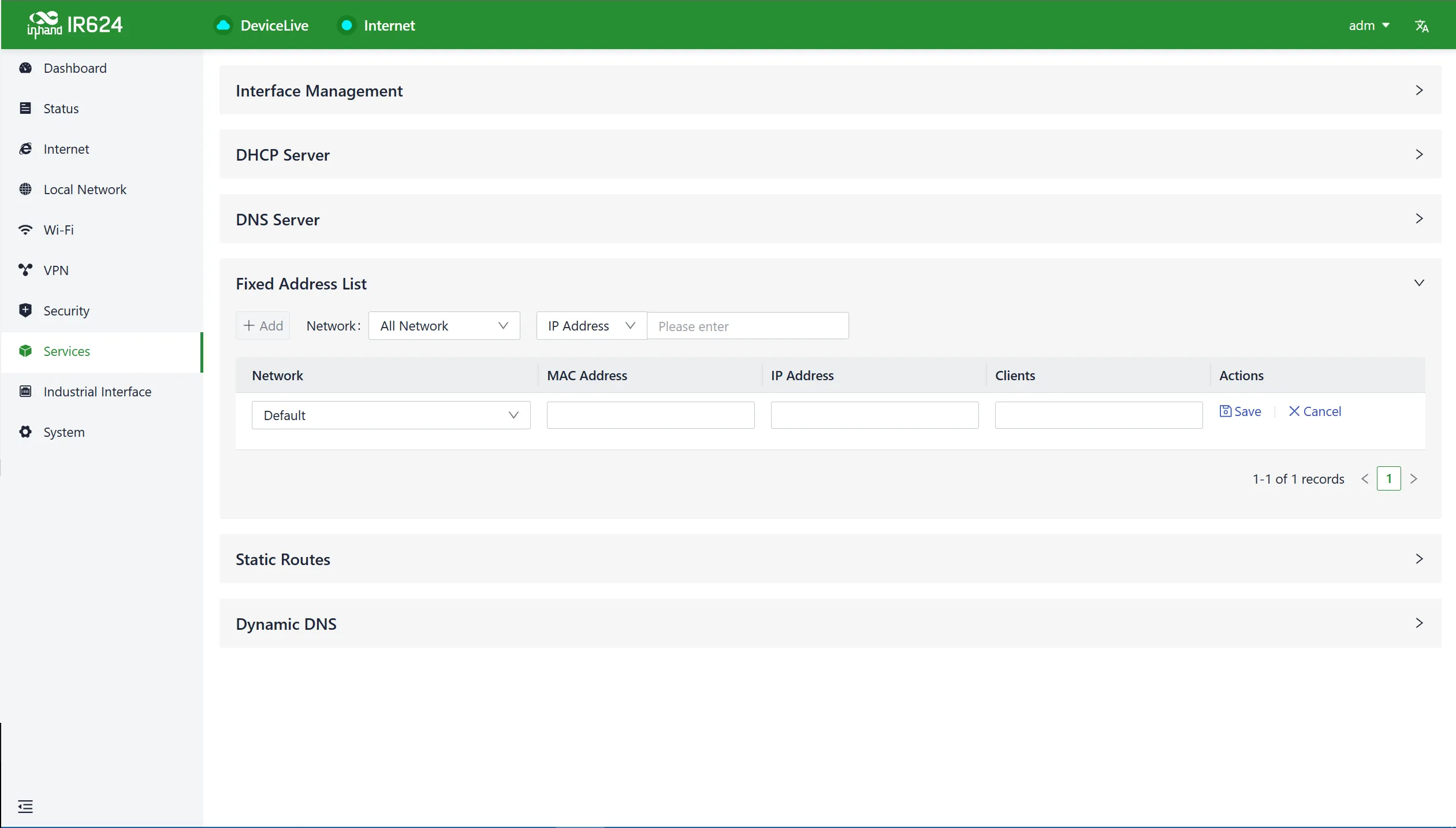1456x828 pixels.
Task: Focus the IP Address row input field
Action: coord(874,415)
